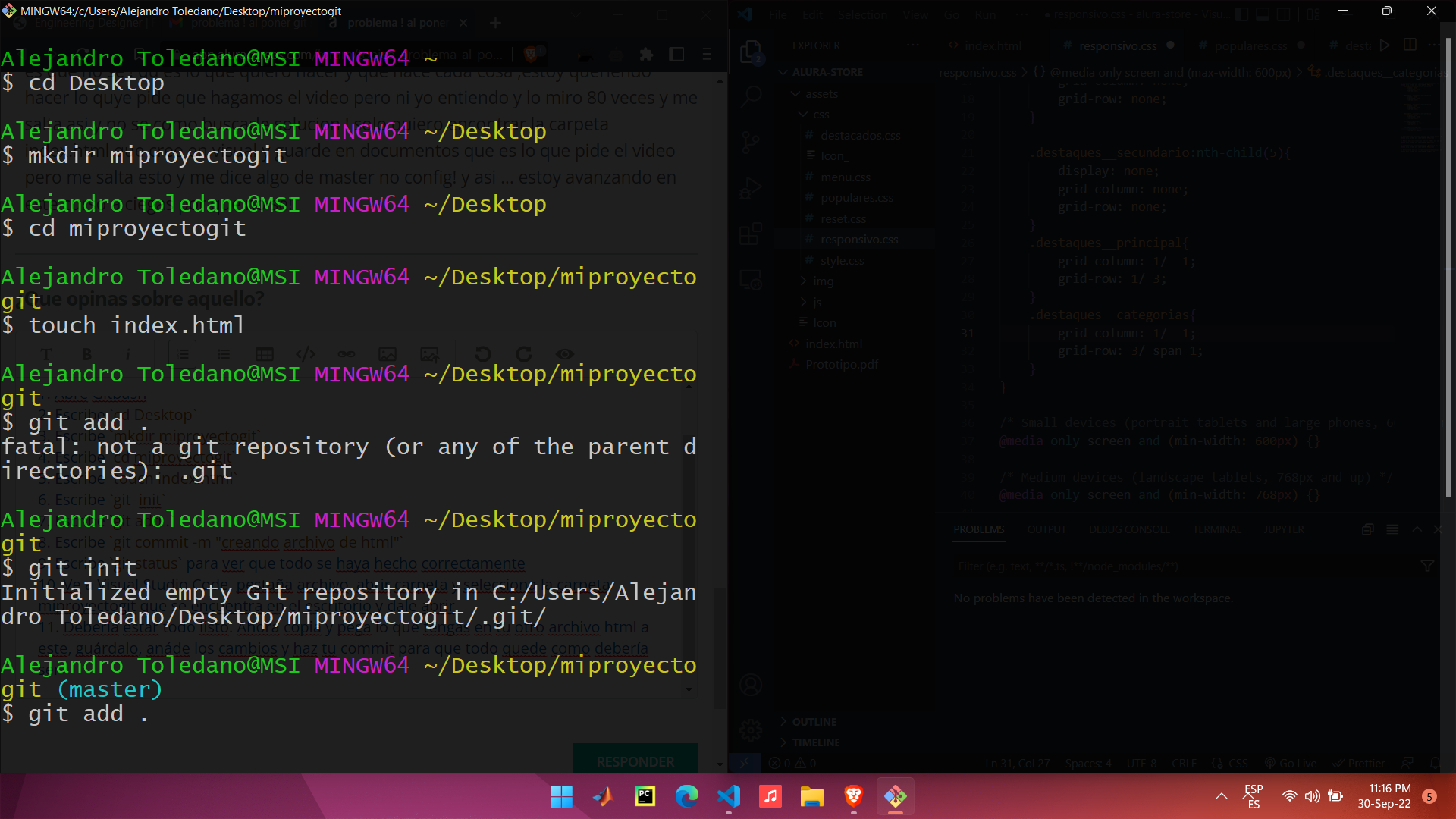The width and height of the screenshot is (1456, 819).
Task: Switch to TERMINAL panel tab
Action: [1216, 529]
